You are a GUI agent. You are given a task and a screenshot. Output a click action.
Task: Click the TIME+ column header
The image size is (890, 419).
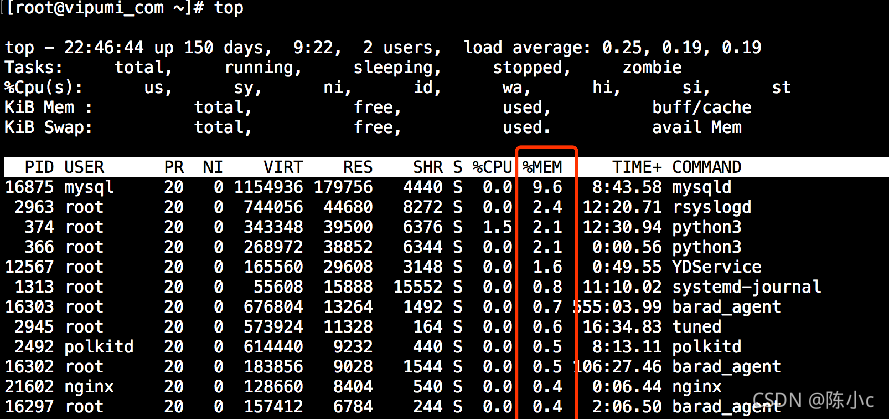coord(637,167)
